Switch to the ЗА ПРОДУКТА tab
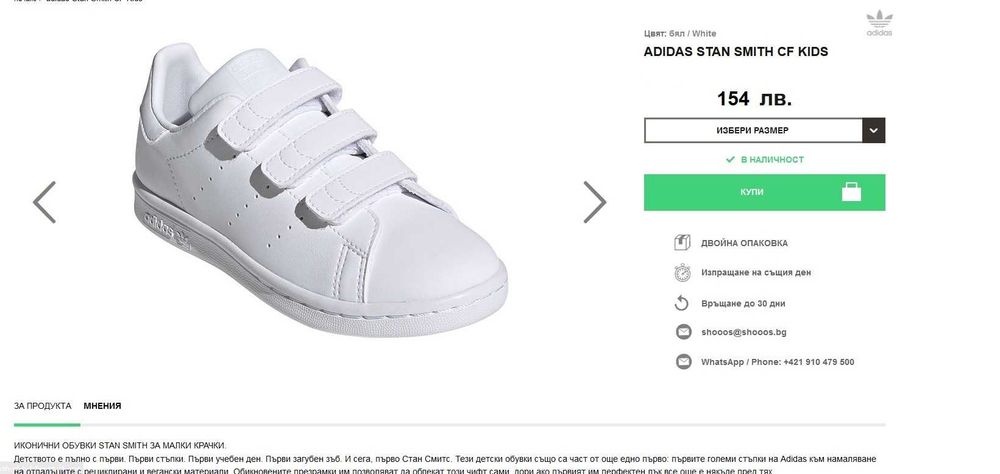This screenshot has width=1000, height=474. [x=43, y=406]
